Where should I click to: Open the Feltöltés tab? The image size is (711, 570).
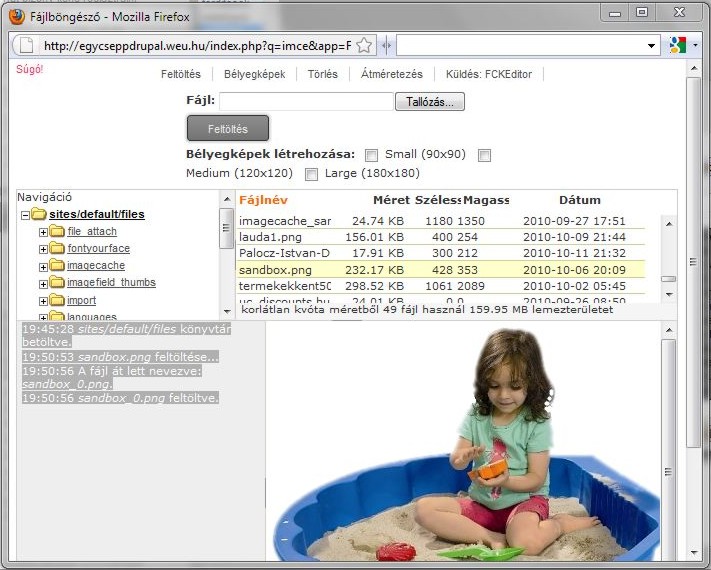click(180, 74)
